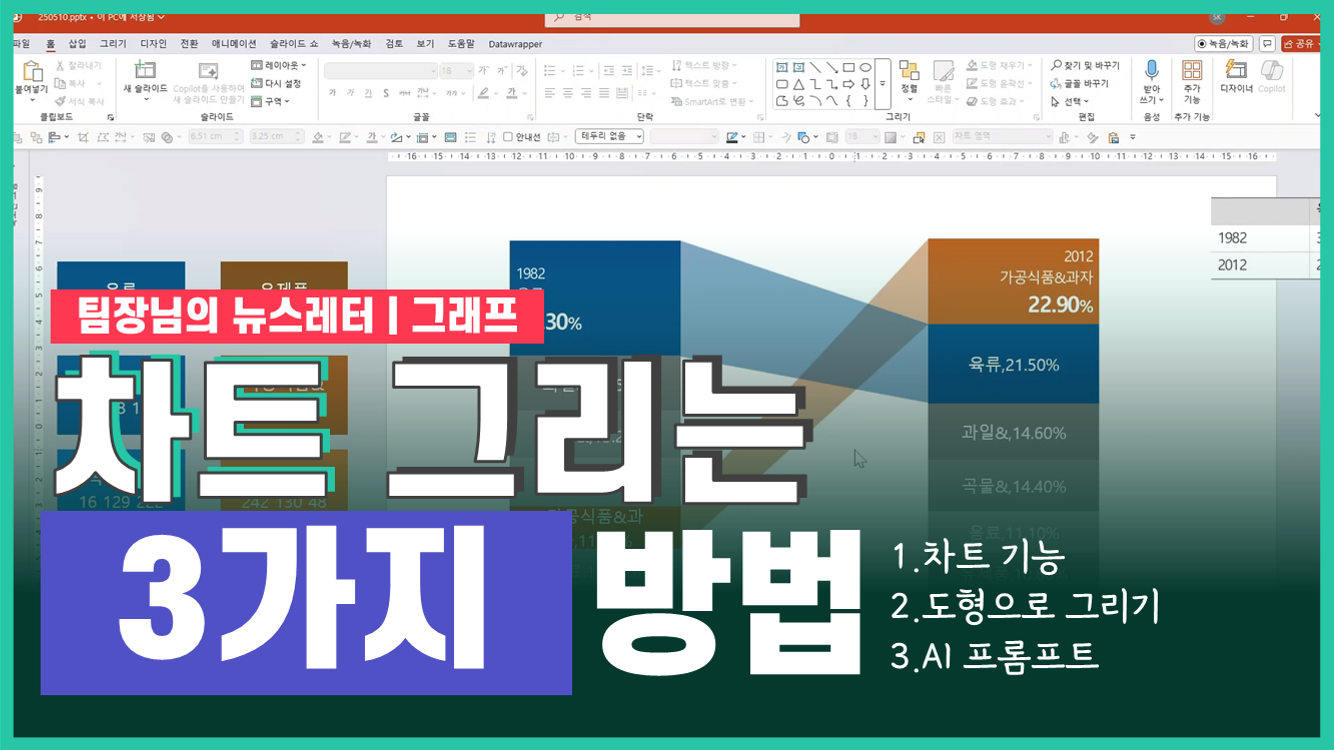Click the right-align paragraph icon
Image resolution: width=1334 pixels, height=750 pixels.
point(586,93)
